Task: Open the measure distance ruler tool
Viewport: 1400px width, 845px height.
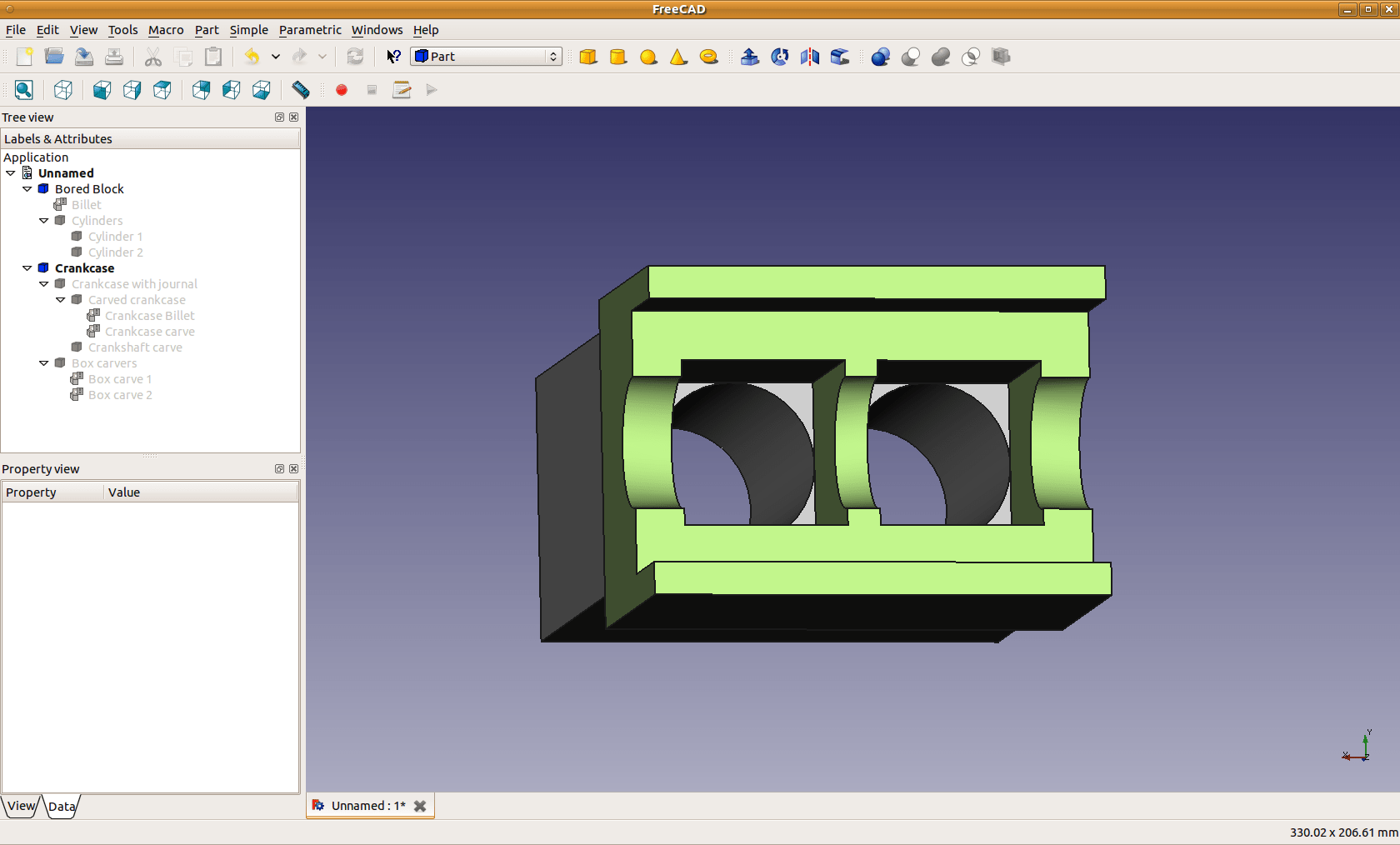Action: coord(301,90)
